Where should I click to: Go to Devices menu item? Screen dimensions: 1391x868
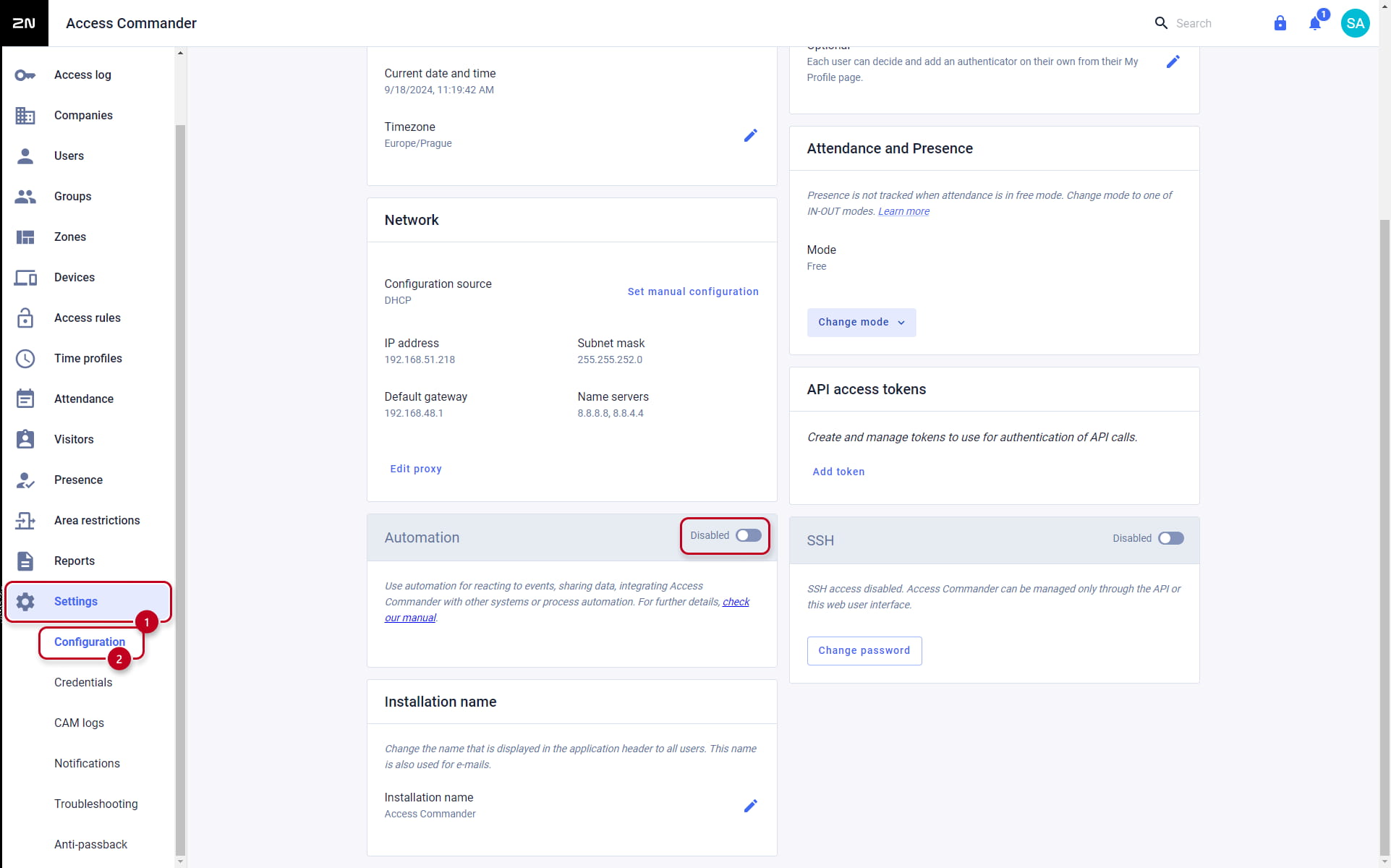click(88, 278)
